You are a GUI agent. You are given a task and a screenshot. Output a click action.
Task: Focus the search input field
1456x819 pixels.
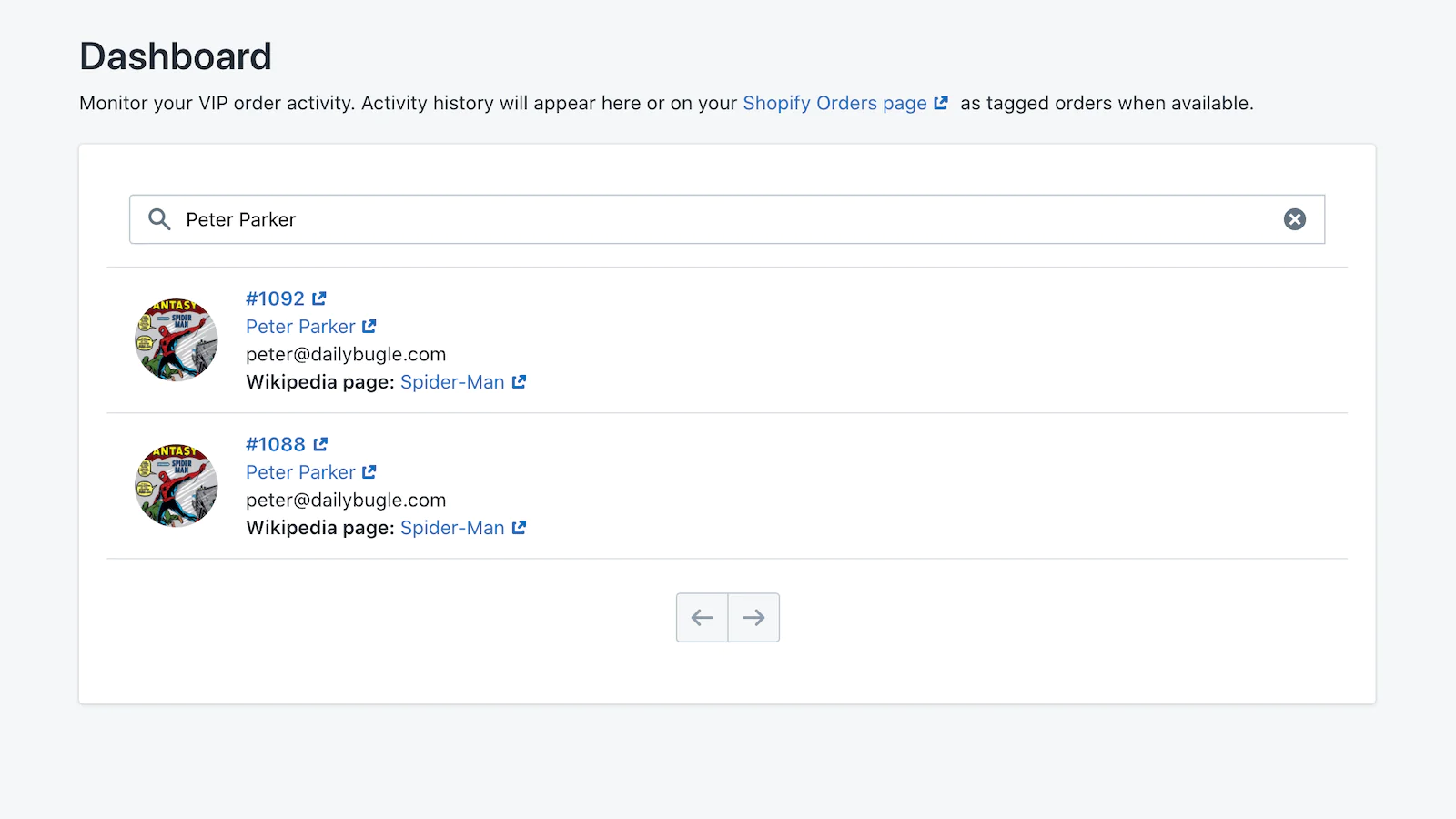click(x=727, y=219)
